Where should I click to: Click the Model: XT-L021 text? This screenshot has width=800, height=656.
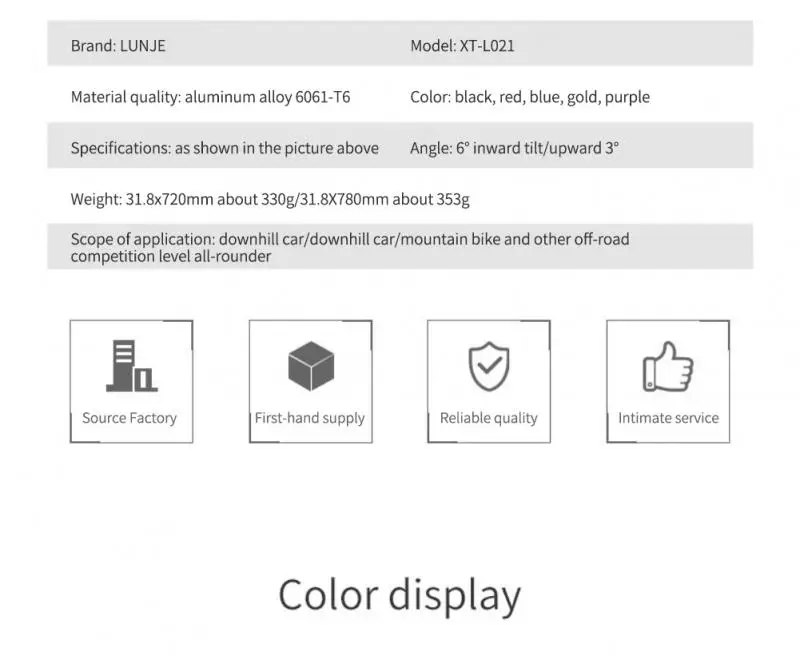(x=462, y=46)
